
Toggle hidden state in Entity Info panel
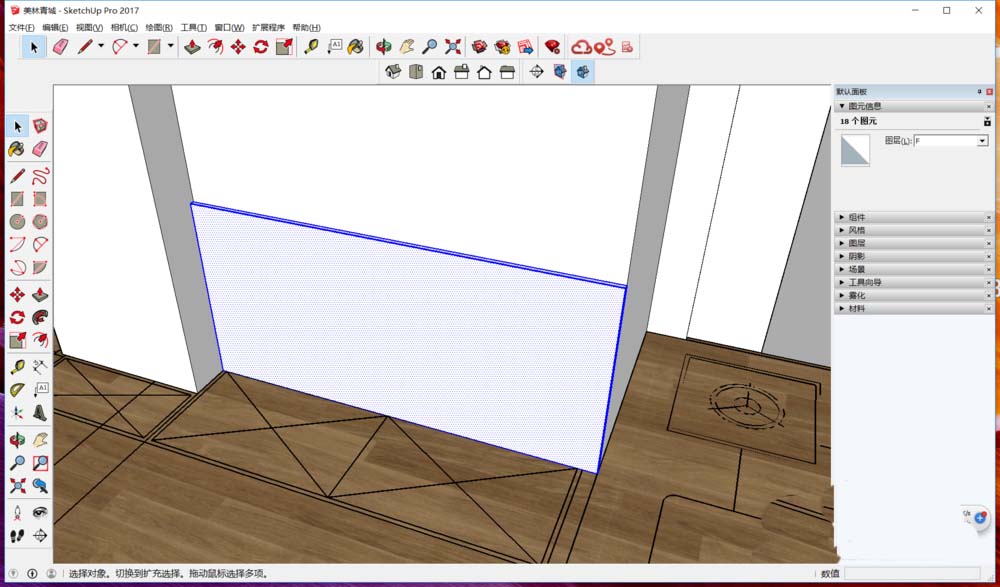coord(988,120)
